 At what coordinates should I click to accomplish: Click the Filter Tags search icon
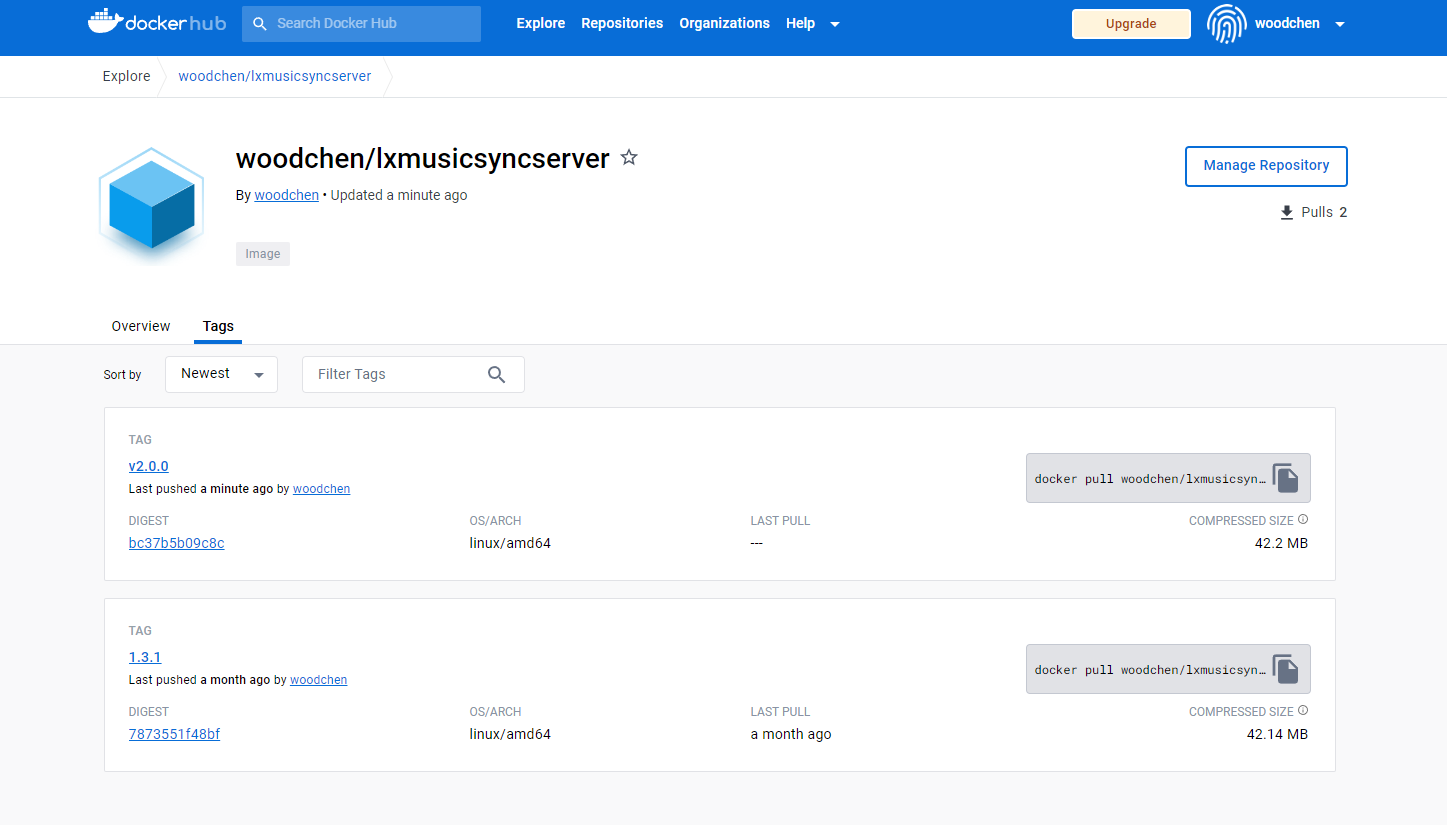point(497,374)
